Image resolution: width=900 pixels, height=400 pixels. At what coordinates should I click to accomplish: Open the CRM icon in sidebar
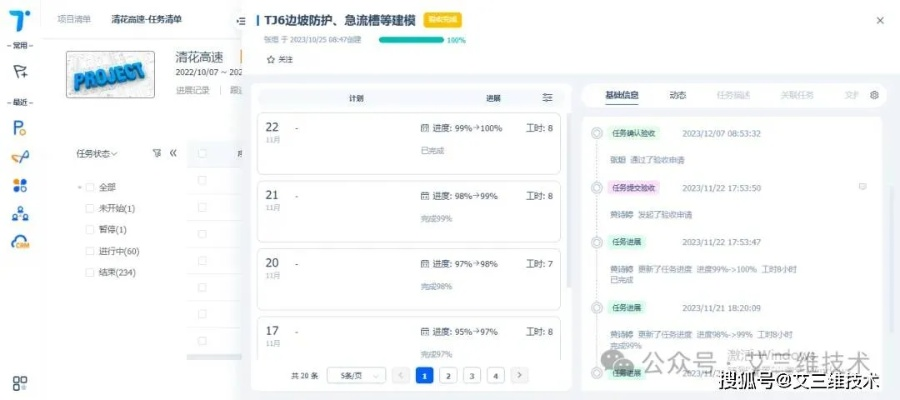(x=20, y=242)
